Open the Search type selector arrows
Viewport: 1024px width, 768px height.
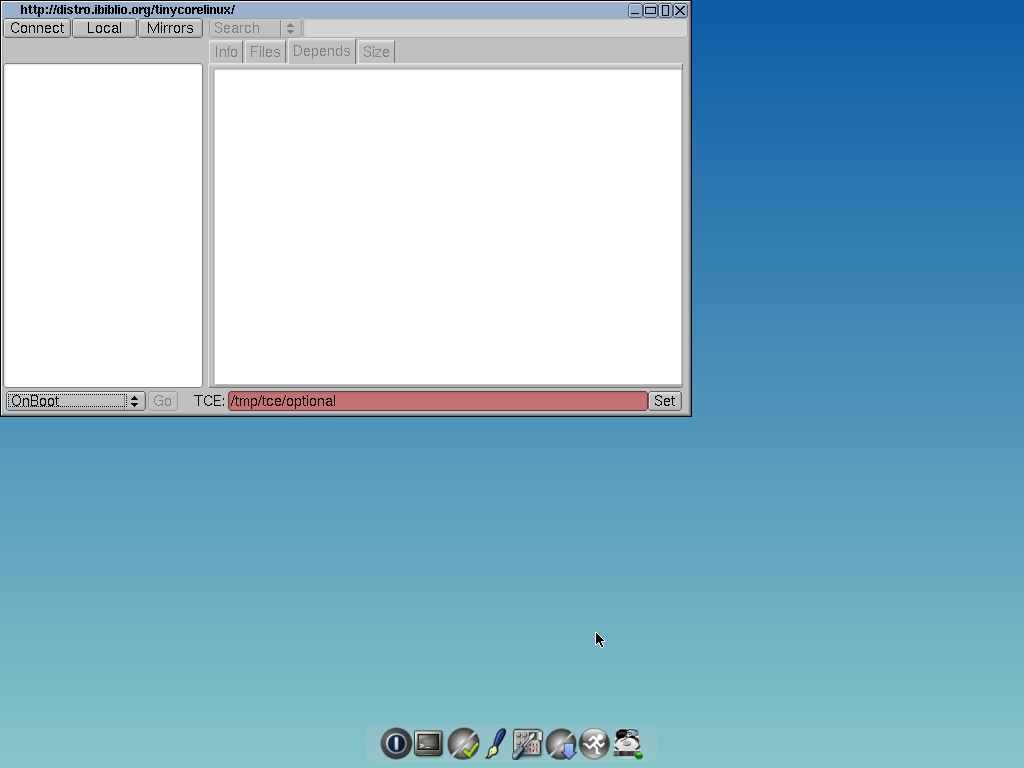click(x=290, y=28)
